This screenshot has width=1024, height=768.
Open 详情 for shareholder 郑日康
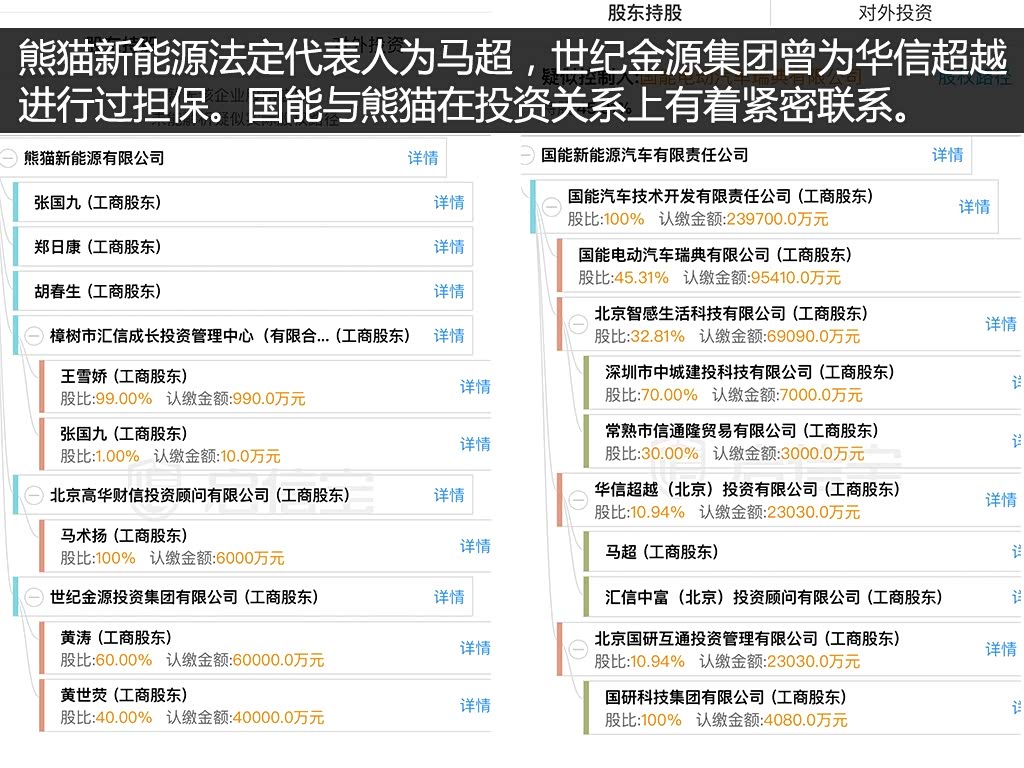(449, 247)
